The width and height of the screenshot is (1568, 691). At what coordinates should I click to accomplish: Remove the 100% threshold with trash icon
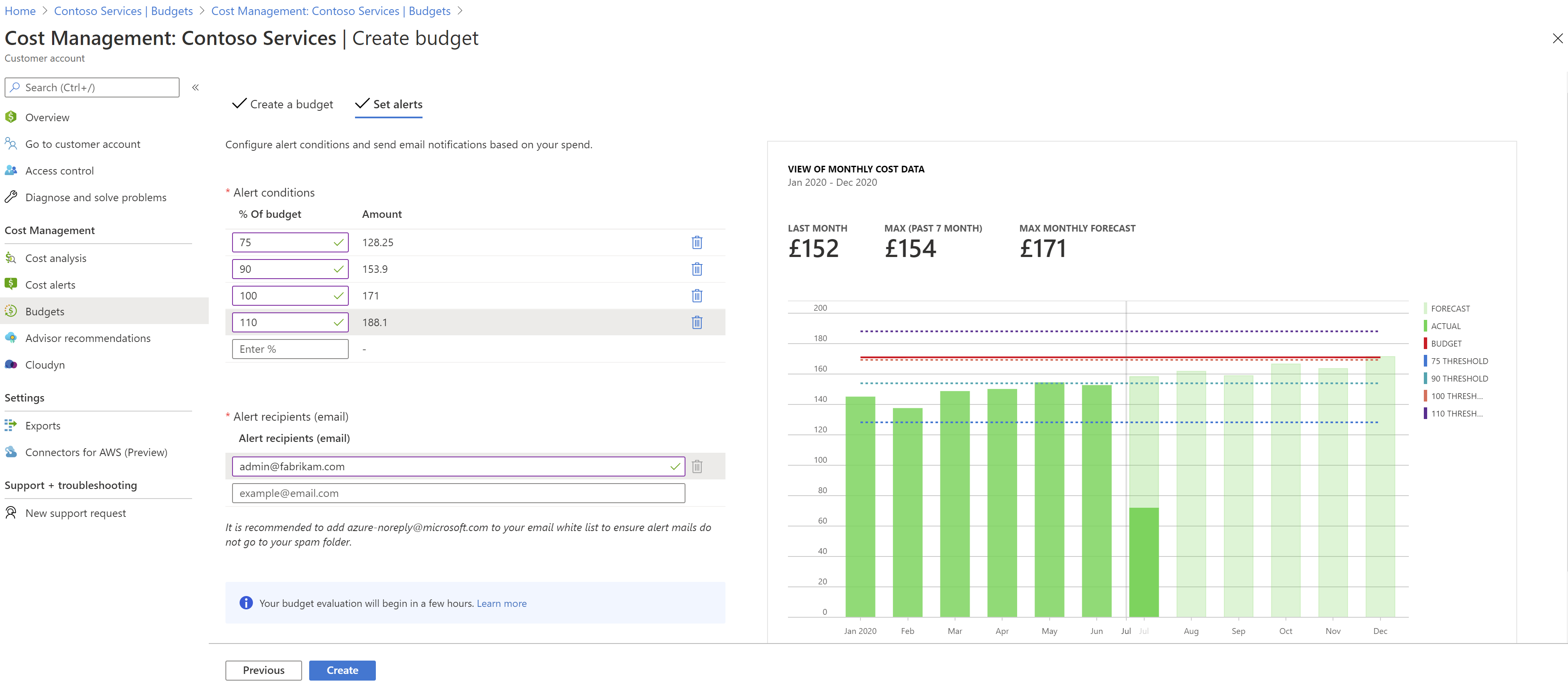click(x=697, y=296)
